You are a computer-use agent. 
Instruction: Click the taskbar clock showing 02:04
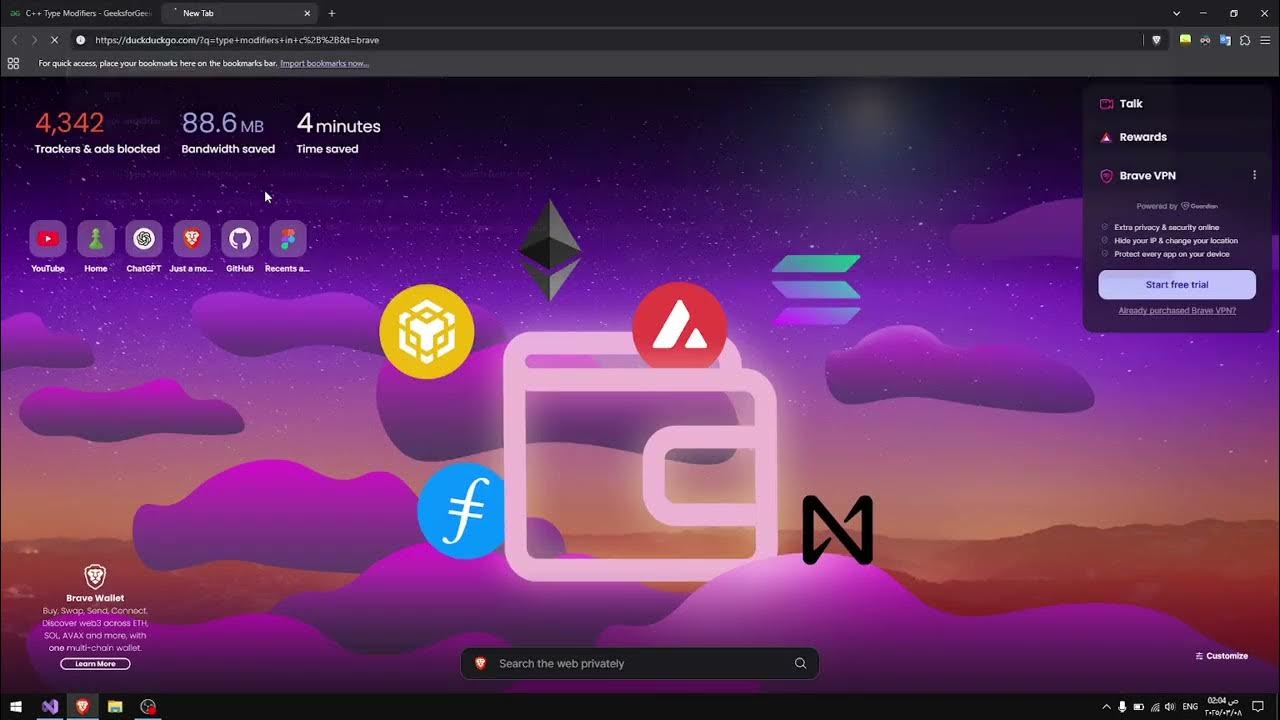1223,707
